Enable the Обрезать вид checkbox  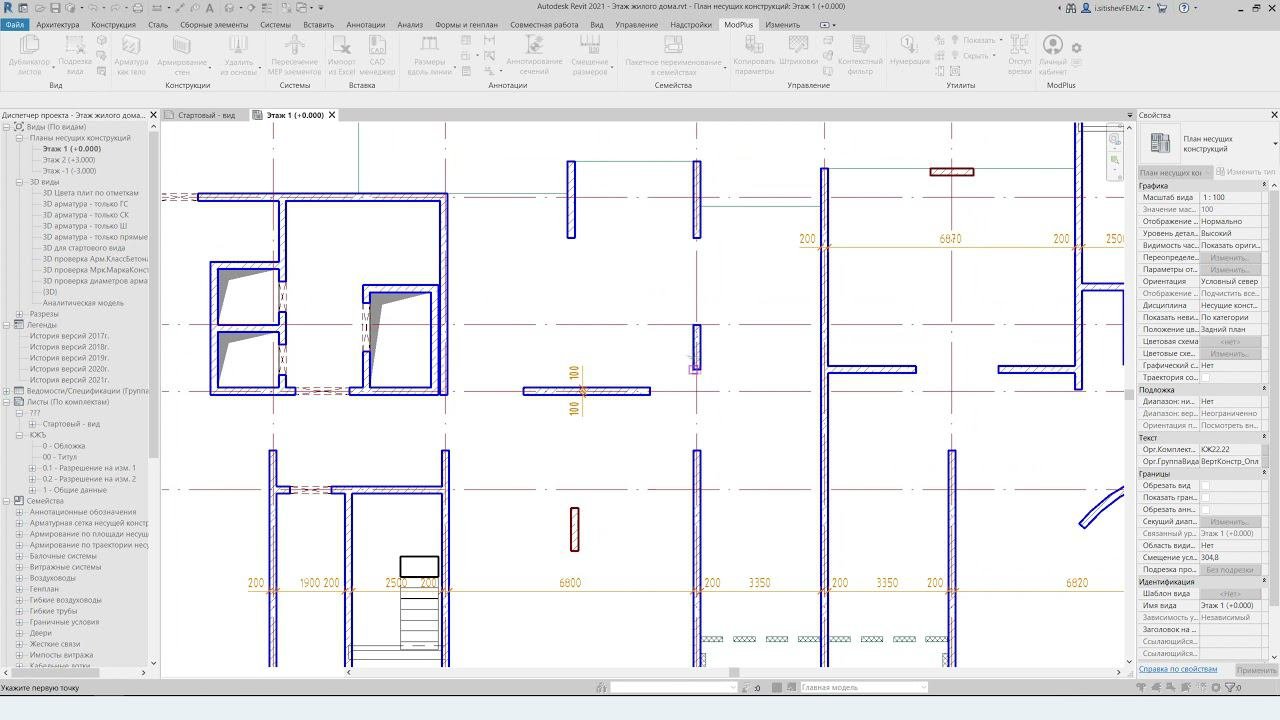(x=1205, y=486)
